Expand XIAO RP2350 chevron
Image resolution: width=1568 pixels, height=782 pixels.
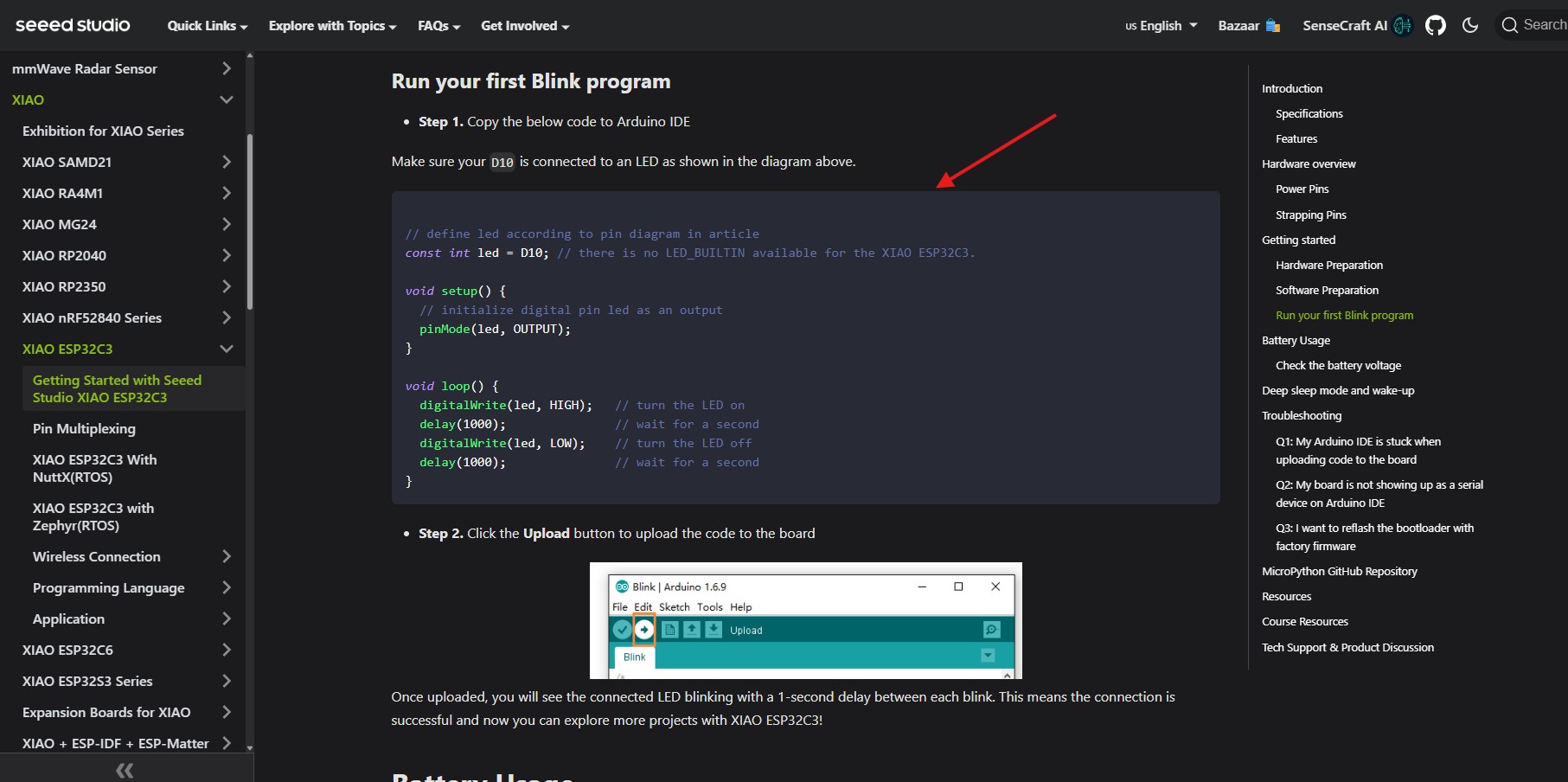tap(227, 286)
